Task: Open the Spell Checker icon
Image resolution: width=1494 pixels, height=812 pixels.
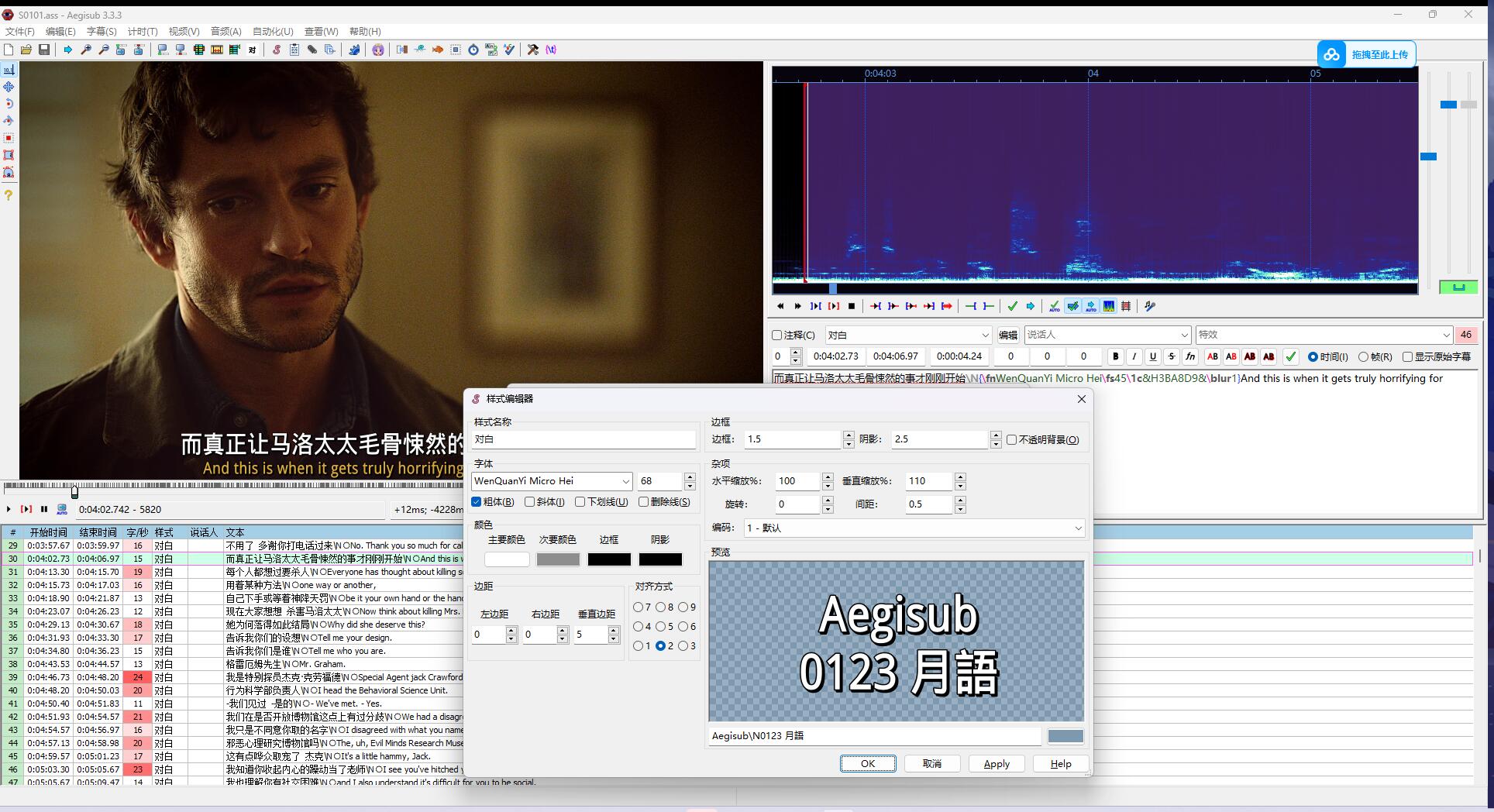Action: 509,50
